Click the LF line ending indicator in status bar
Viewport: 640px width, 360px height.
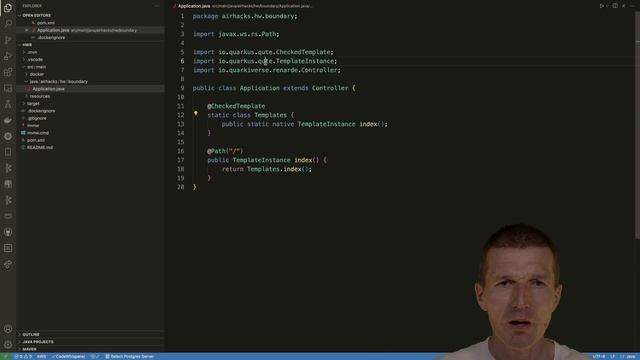coord(612,356)
